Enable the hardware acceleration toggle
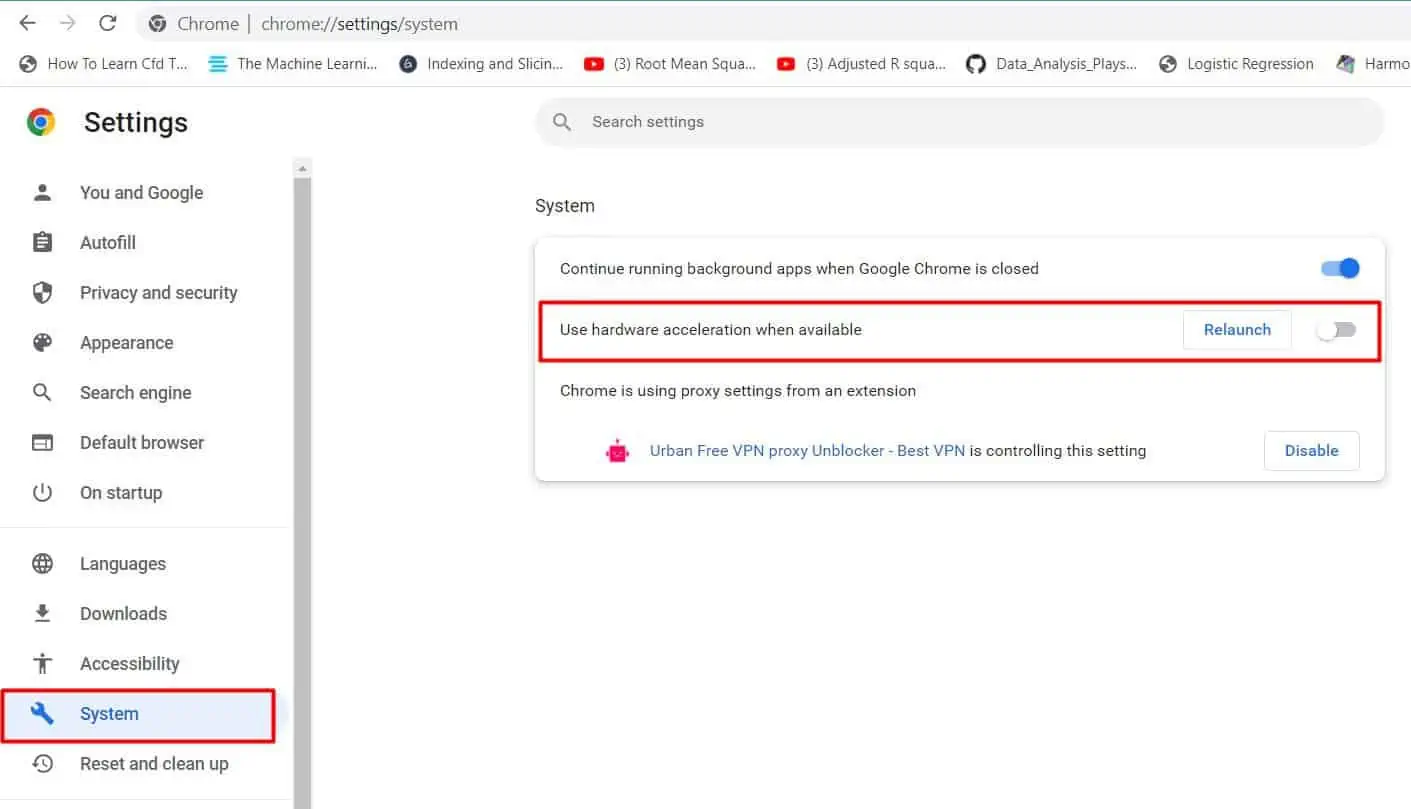The width and height of the screenshot is (1411, 809). (1336, 330)
